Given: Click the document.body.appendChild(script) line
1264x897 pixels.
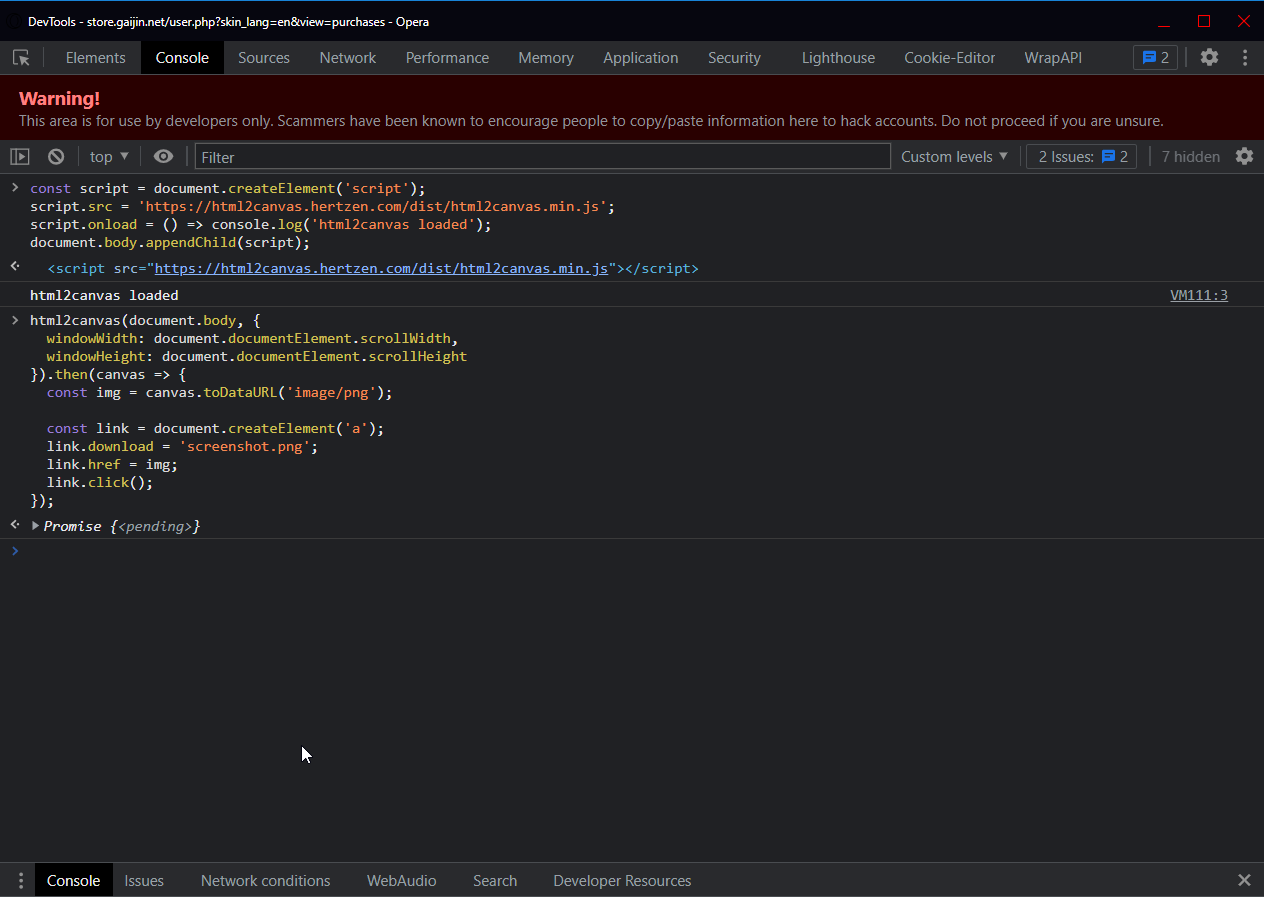Looking at the screenshot, I should coord(170,242).
